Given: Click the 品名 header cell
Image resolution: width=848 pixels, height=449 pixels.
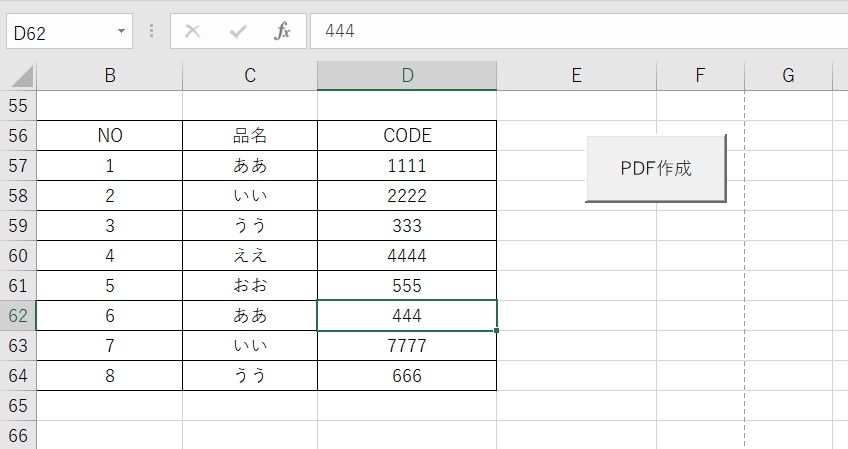Looking at the screenshot, I should pos(250,135).
